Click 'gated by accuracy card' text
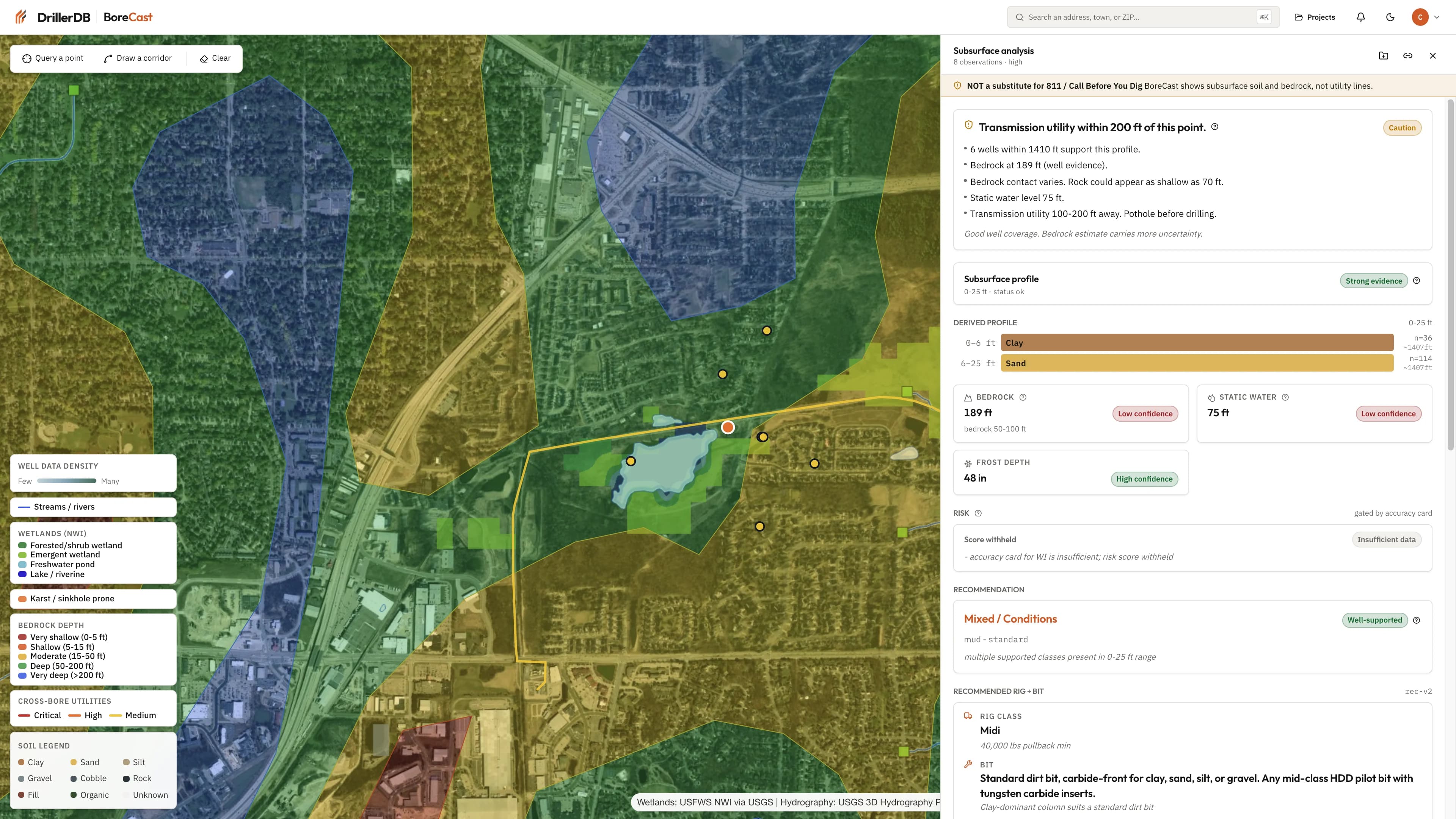 [1393, 513]
